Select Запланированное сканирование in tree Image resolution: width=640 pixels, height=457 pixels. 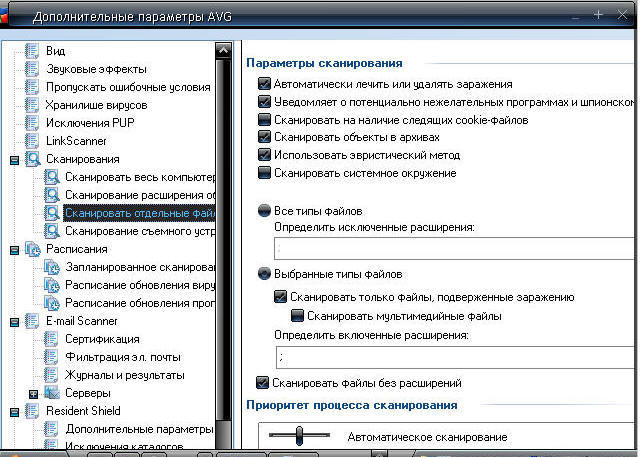138,267
